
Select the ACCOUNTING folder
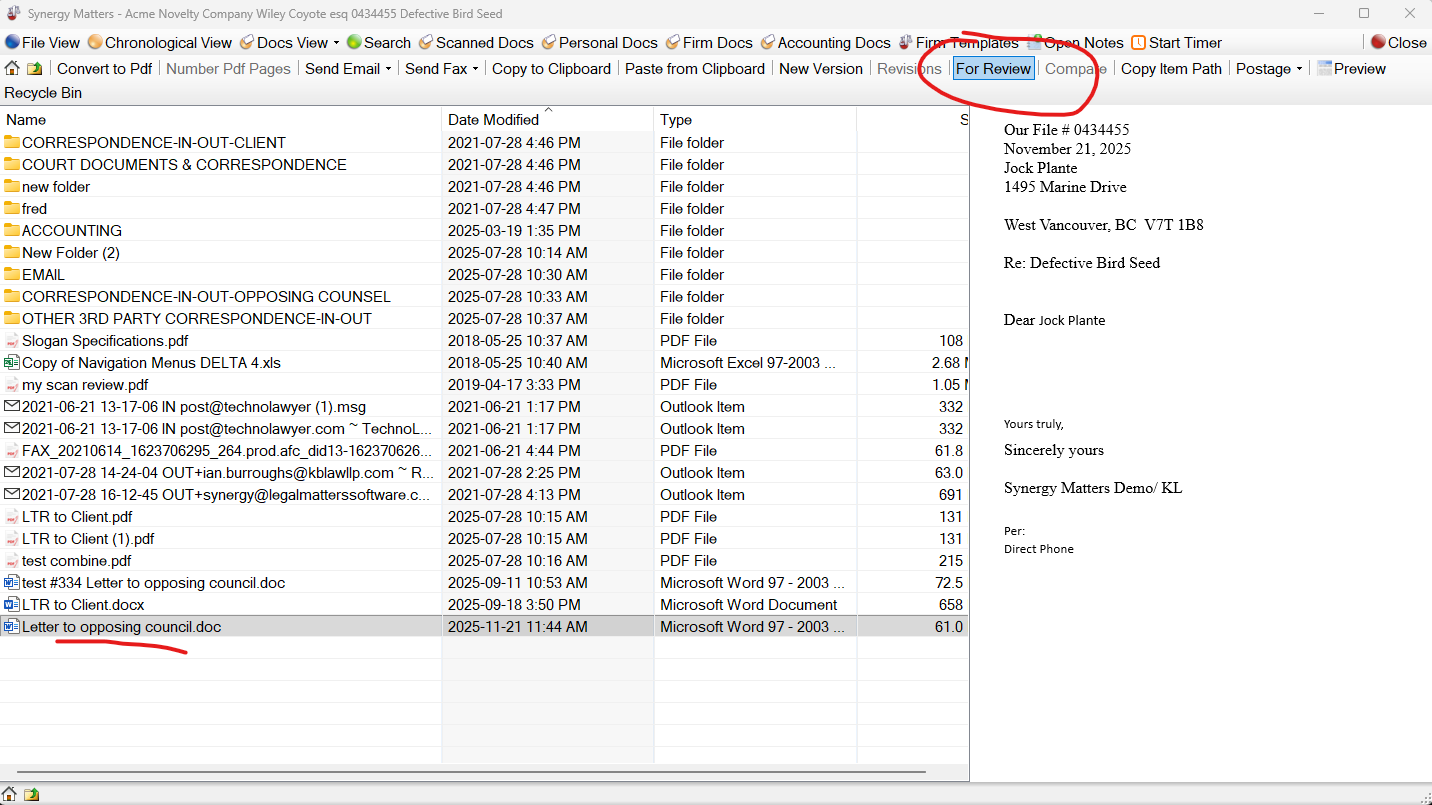(72, 231)
